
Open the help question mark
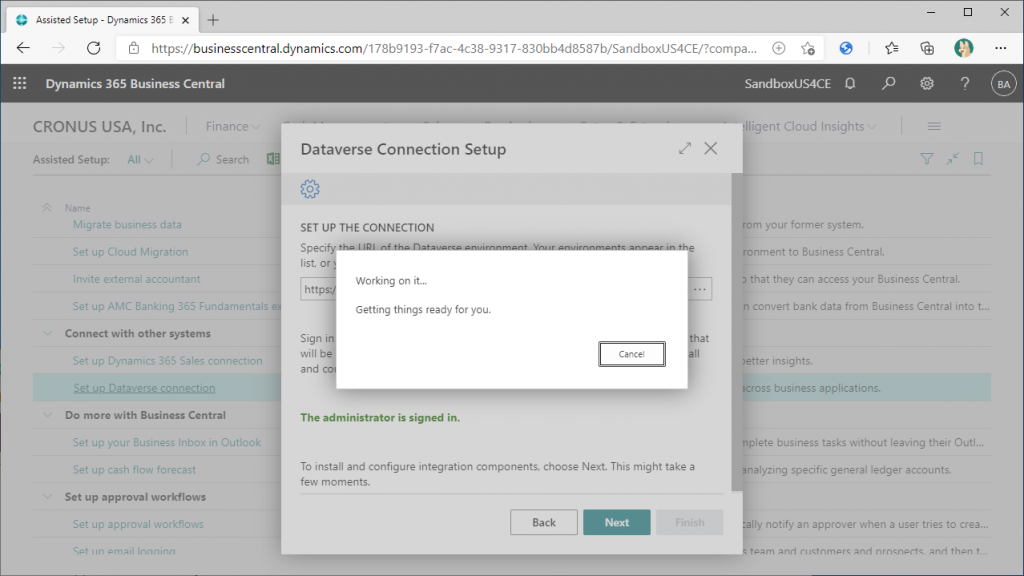[x=965, y=84]
